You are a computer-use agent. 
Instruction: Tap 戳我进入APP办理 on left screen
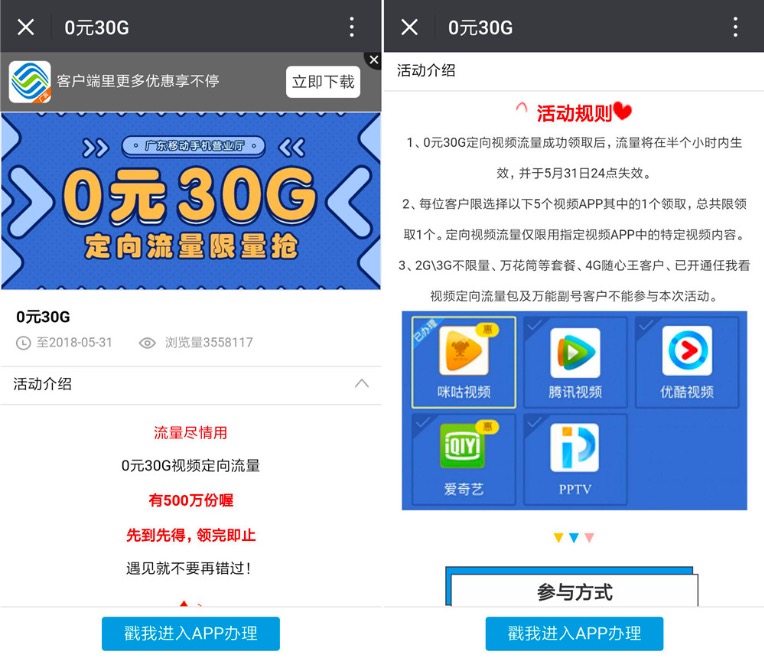pyautogui.click(x=191, y=633)
